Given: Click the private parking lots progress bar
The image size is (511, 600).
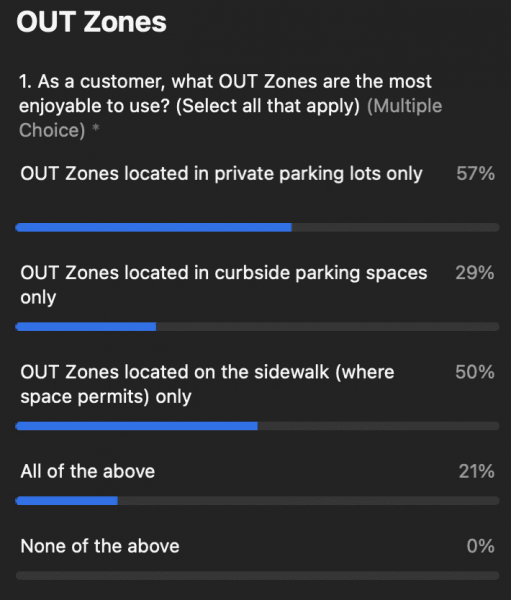Looking at the screenshot, I should [257, 228].
